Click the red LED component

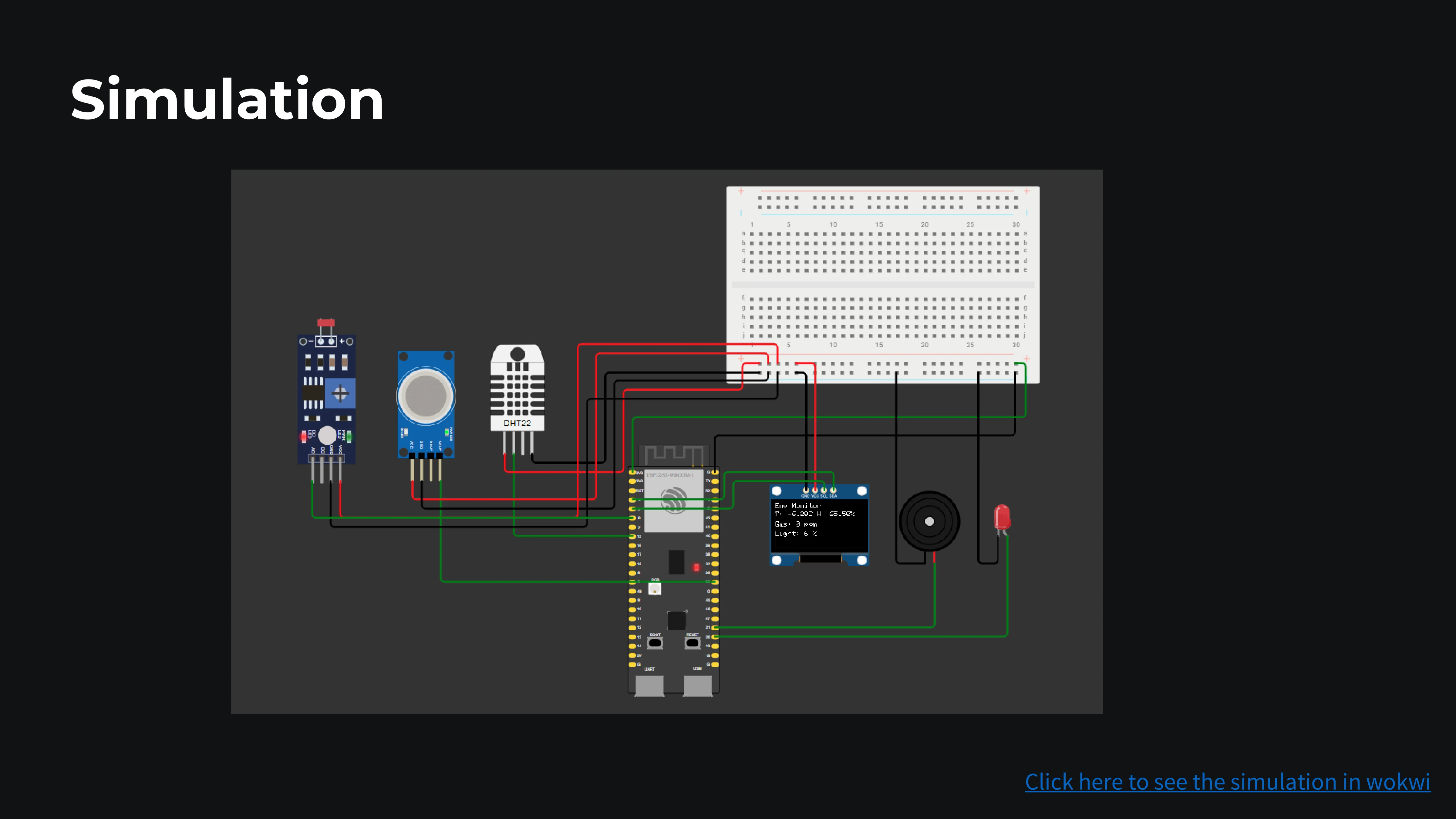(x=1002, y=517)
